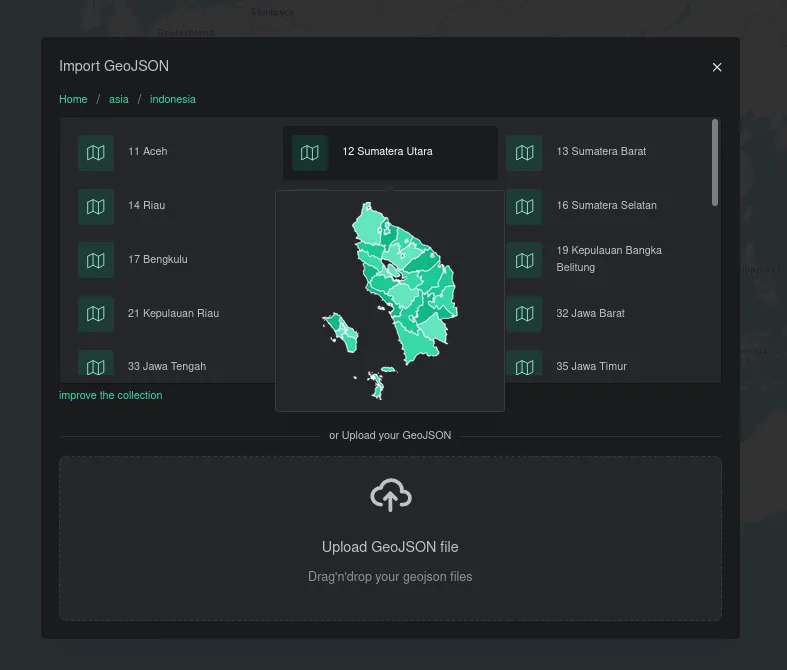Click the province list scrollbar
Viewport: 787px width, 670px height.
pos(715,162)
